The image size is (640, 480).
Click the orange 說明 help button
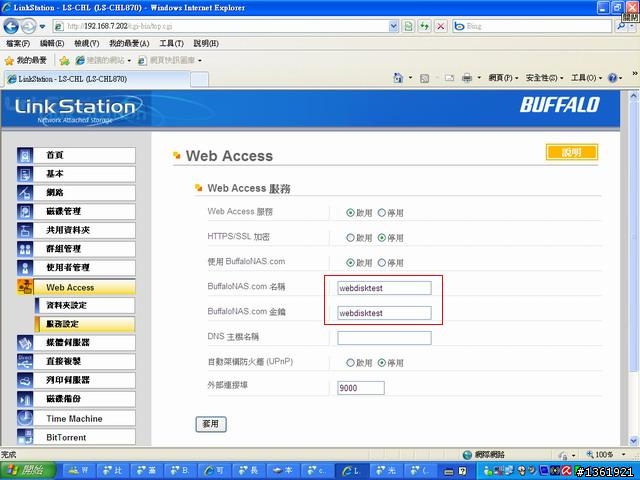[572, 152]
